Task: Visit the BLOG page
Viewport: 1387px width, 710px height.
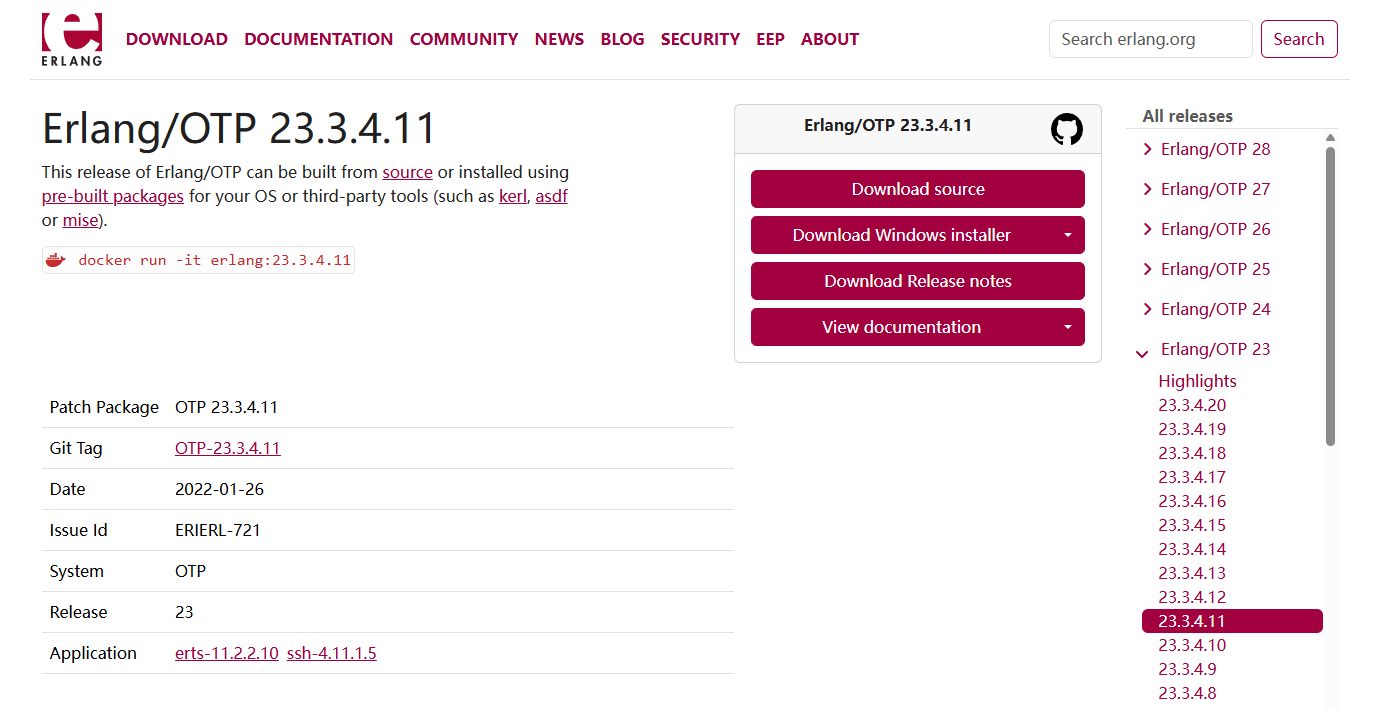Action: pos(622,39)
